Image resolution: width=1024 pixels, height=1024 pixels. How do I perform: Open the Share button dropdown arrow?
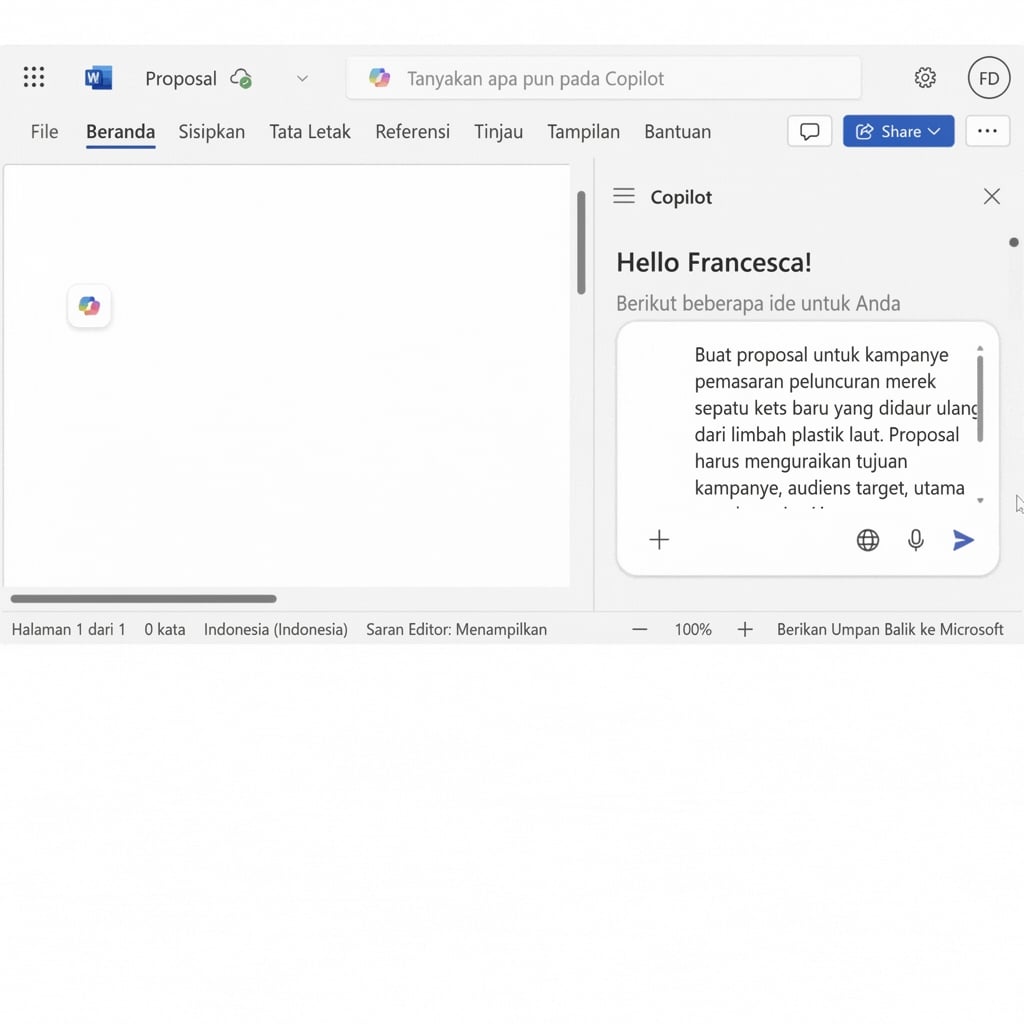934,131
